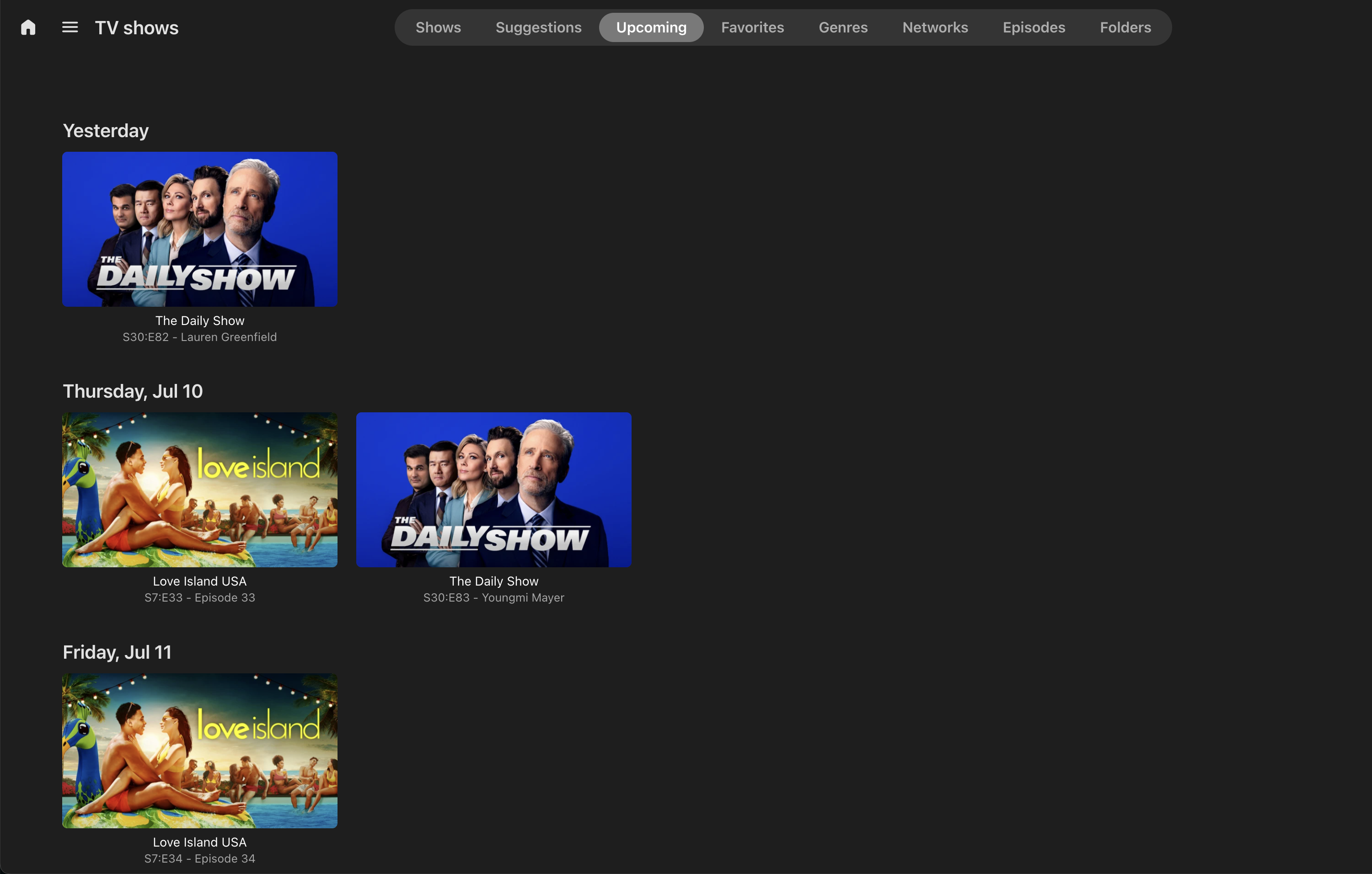Open Thursday's Daily Show poster
This screenshot has width=1372, height=874.
(x=493, y=489)
